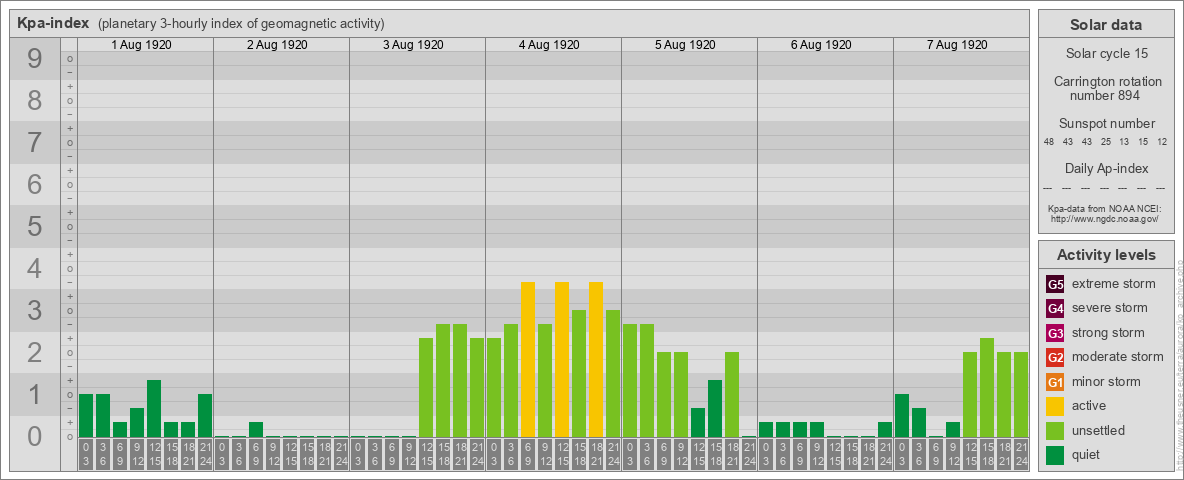This screenshot has width=1184, height=480.
Task: Click the 21-24 bar on 4 Aug
Action: (x=613, y=373)
